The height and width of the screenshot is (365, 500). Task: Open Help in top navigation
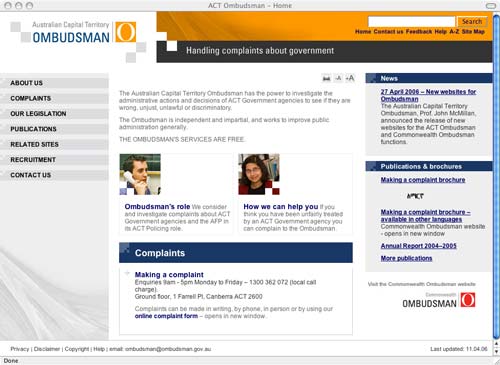point(440,32)
